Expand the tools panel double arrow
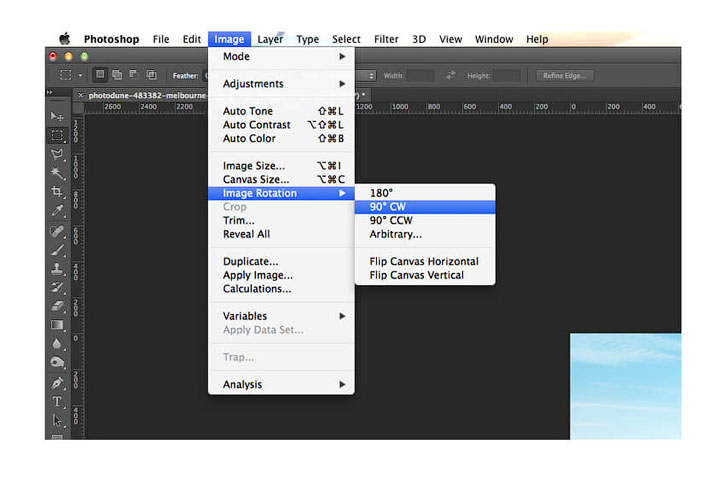The width and height of the screenshot is (725, 479). pyautogui.click(x=49, y=92)
